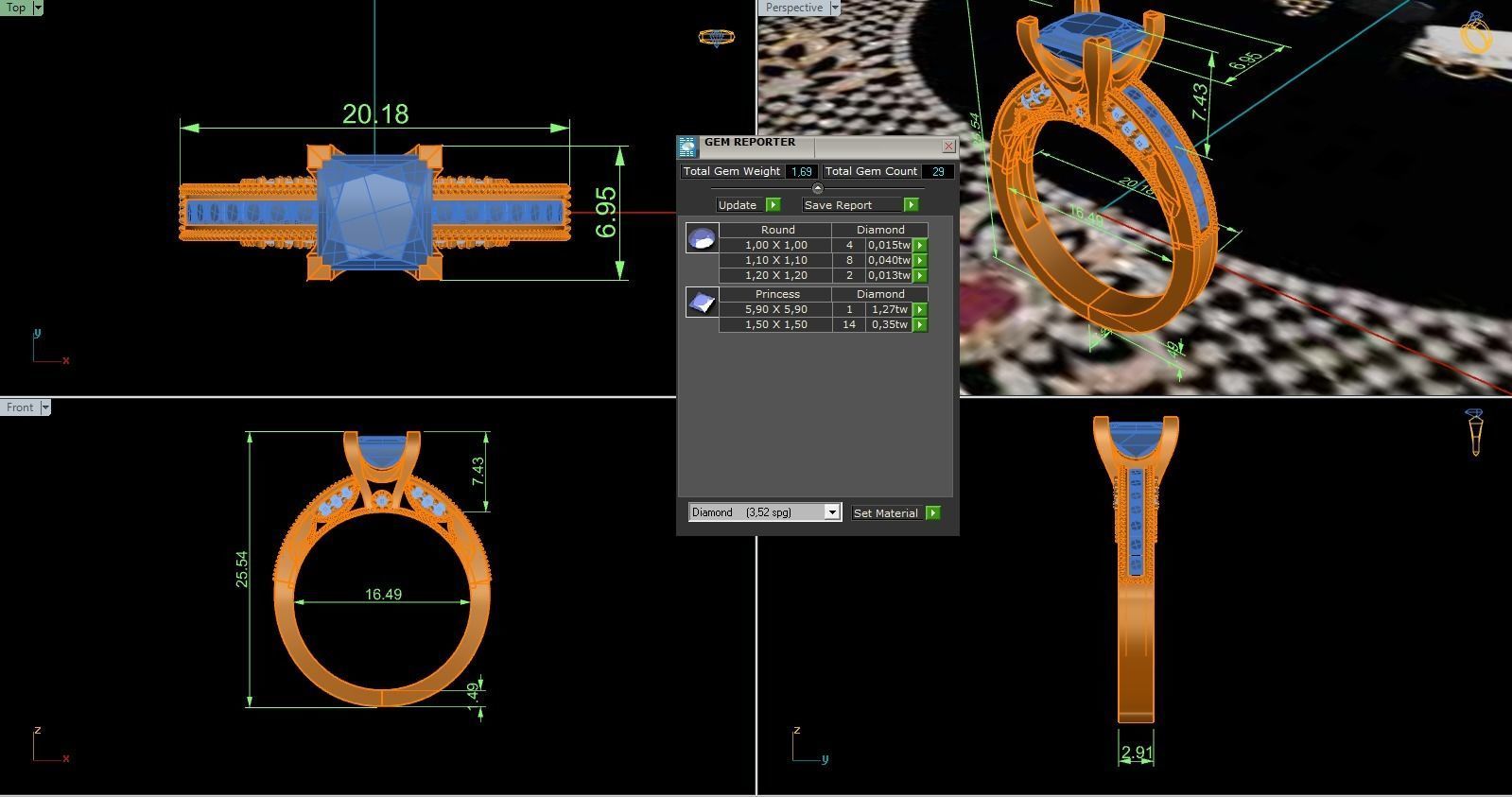The height and width of the screenshot is (797, 1512).
Task: Click the Top viewport title label
Action: [16, 8]
